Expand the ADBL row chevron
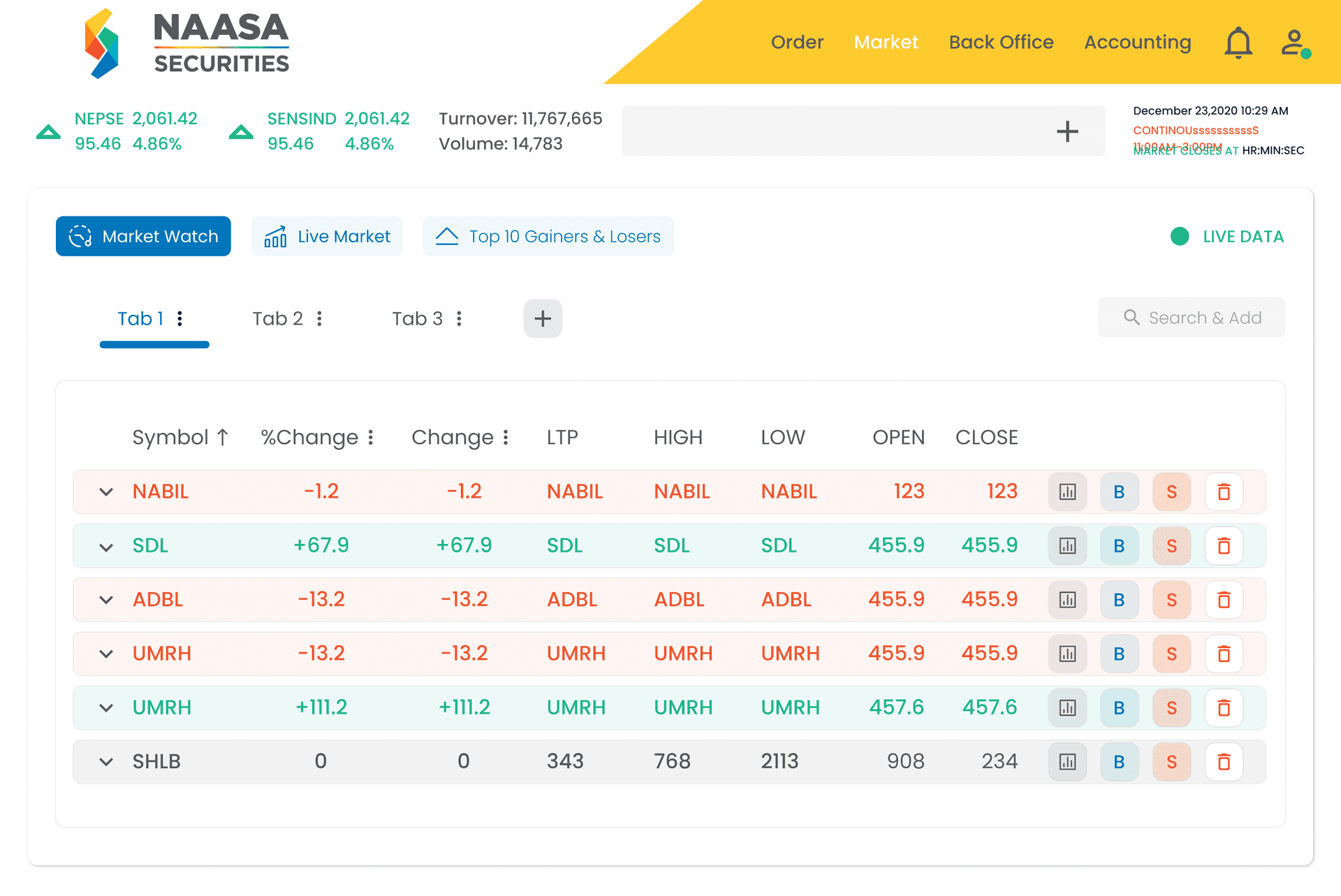The height and width of the screenshot is (896, 1341). coord(106,600)
